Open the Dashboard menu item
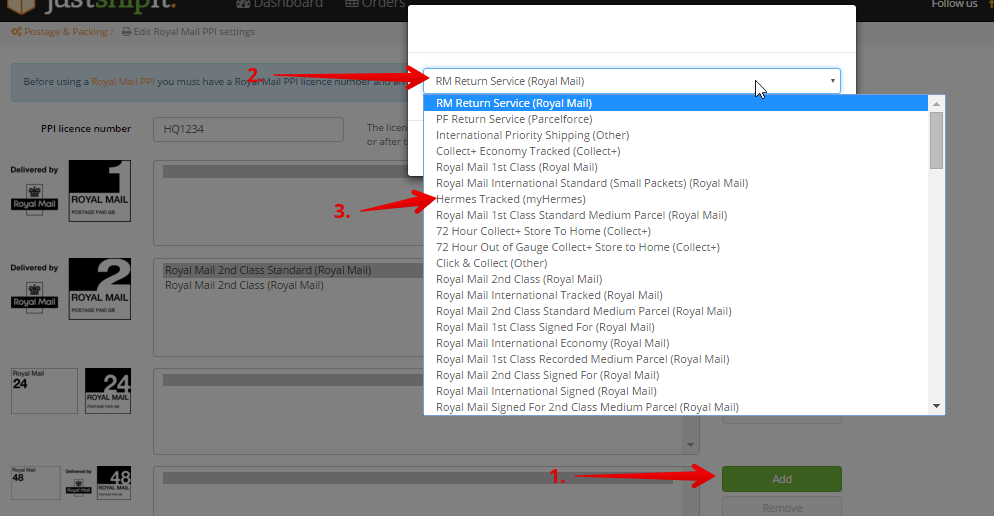Viewport: 994px width, 516px height. pyautogui.click(x=279, y=4)
